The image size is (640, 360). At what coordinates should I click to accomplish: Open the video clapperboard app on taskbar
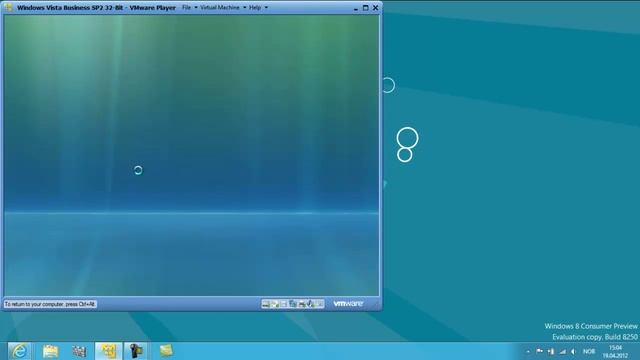[x=79, y=351]
